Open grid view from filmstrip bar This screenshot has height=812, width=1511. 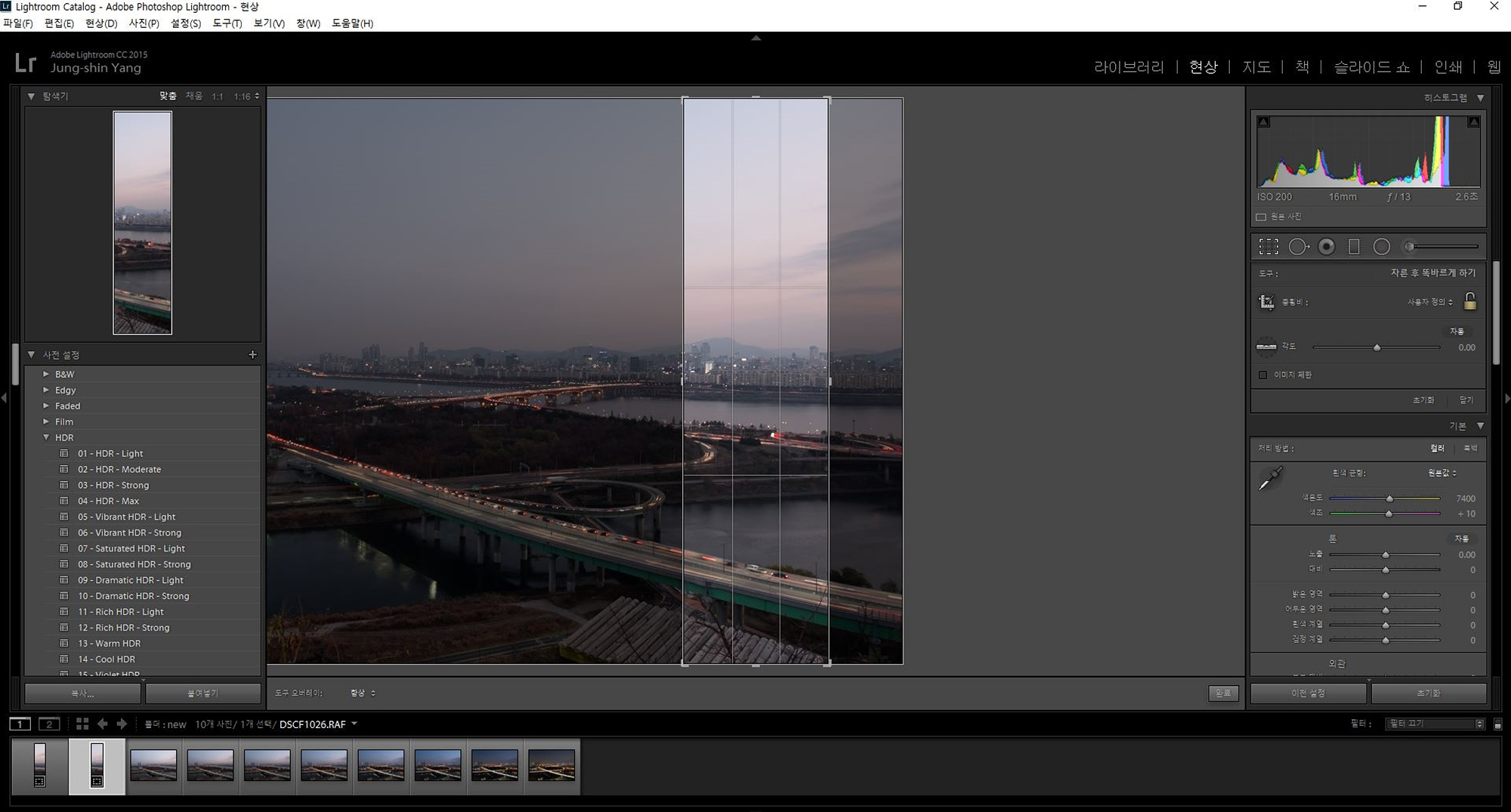82,724
